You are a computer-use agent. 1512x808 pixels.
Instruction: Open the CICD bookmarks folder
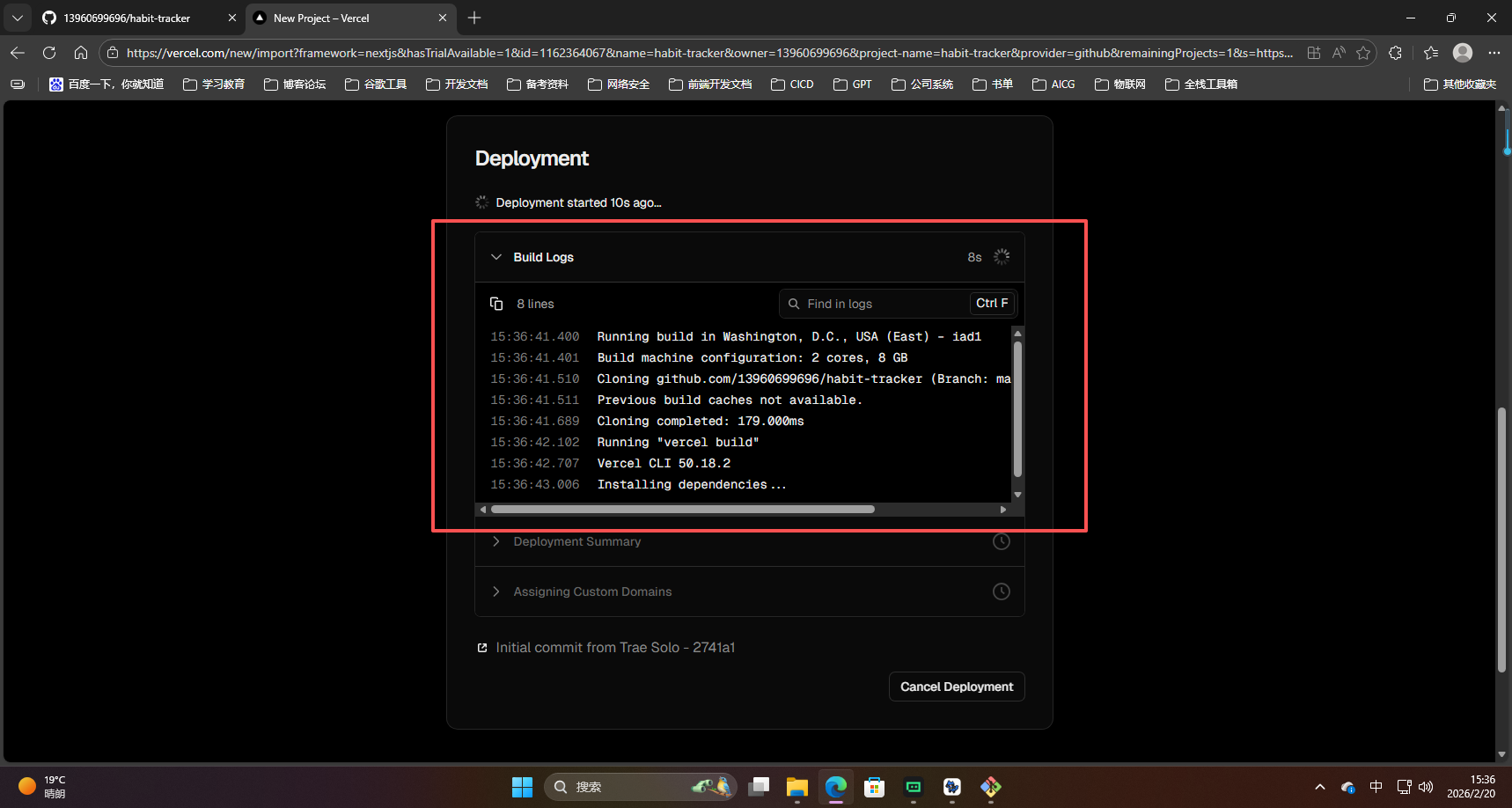pos(792,84)
